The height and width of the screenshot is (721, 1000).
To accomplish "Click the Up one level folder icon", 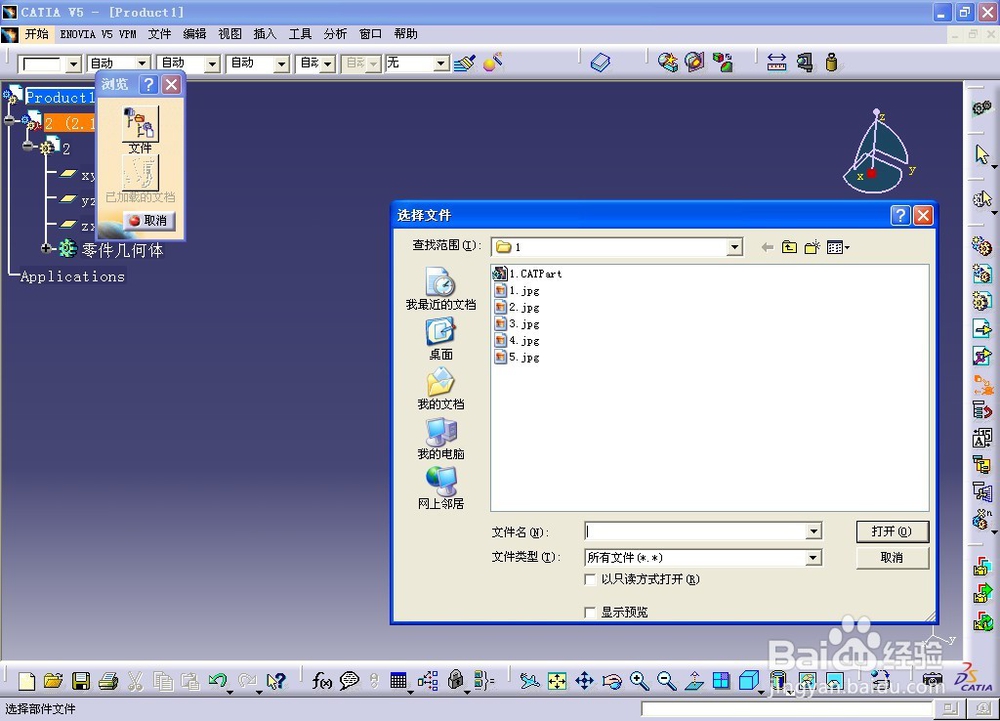I will coord(790,247).
